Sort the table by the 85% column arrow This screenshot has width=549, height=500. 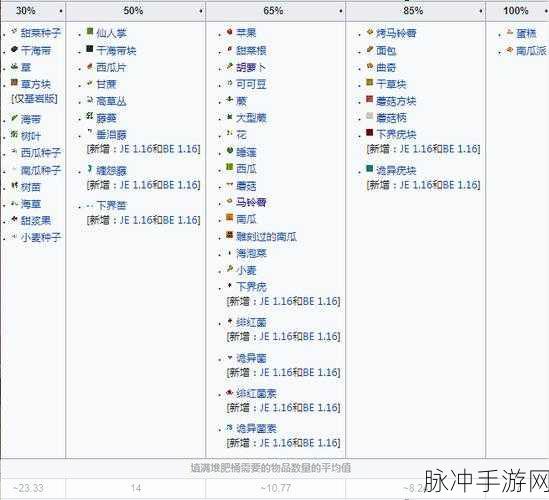pos(481,11)
